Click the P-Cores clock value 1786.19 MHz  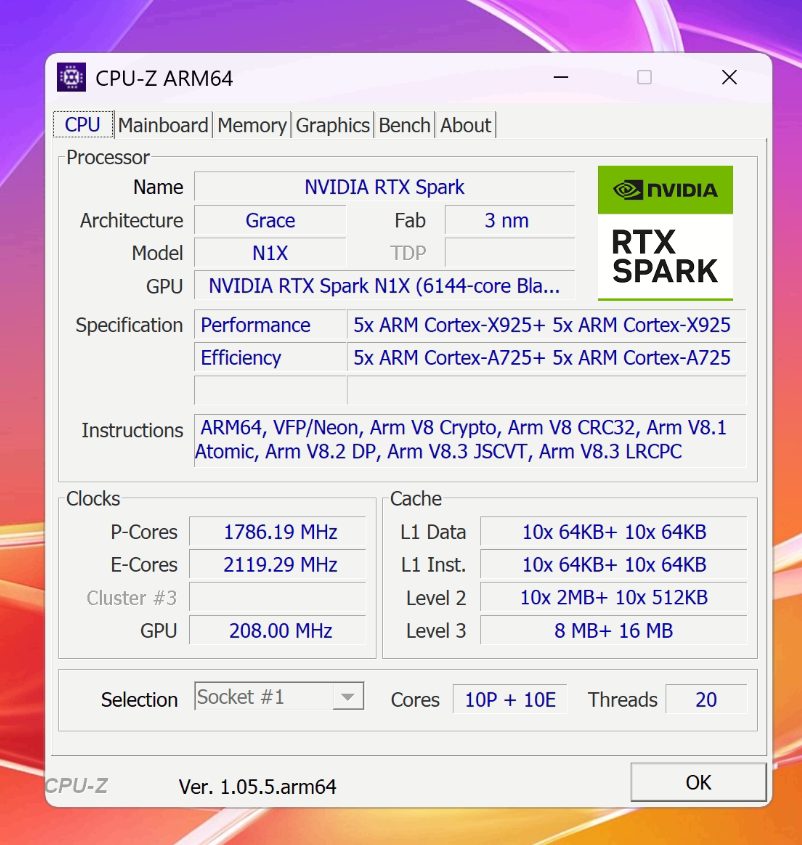coord(280,532)
